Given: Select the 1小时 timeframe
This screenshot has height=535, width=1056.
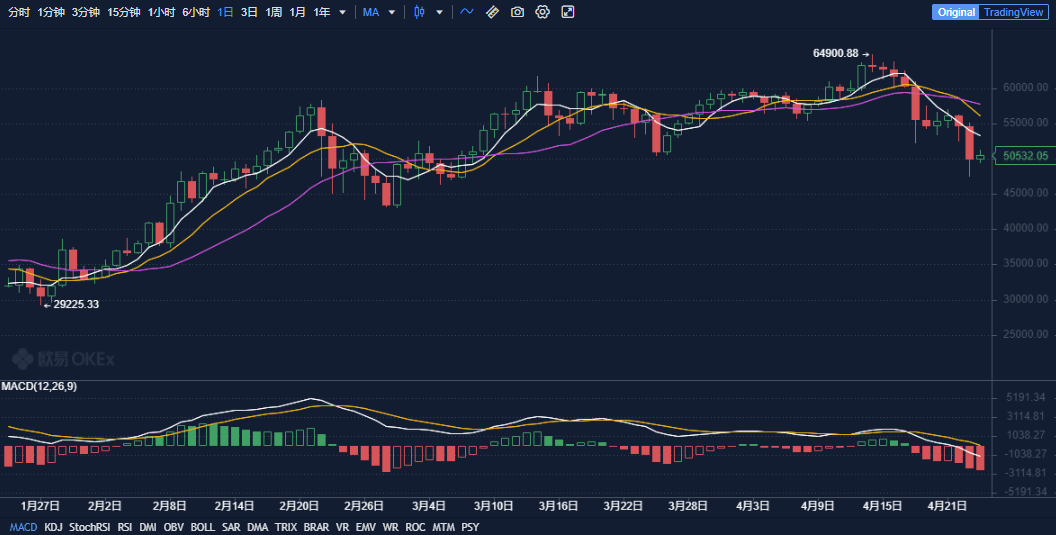Looking at the screenshot, I should [x=160, y=12].
